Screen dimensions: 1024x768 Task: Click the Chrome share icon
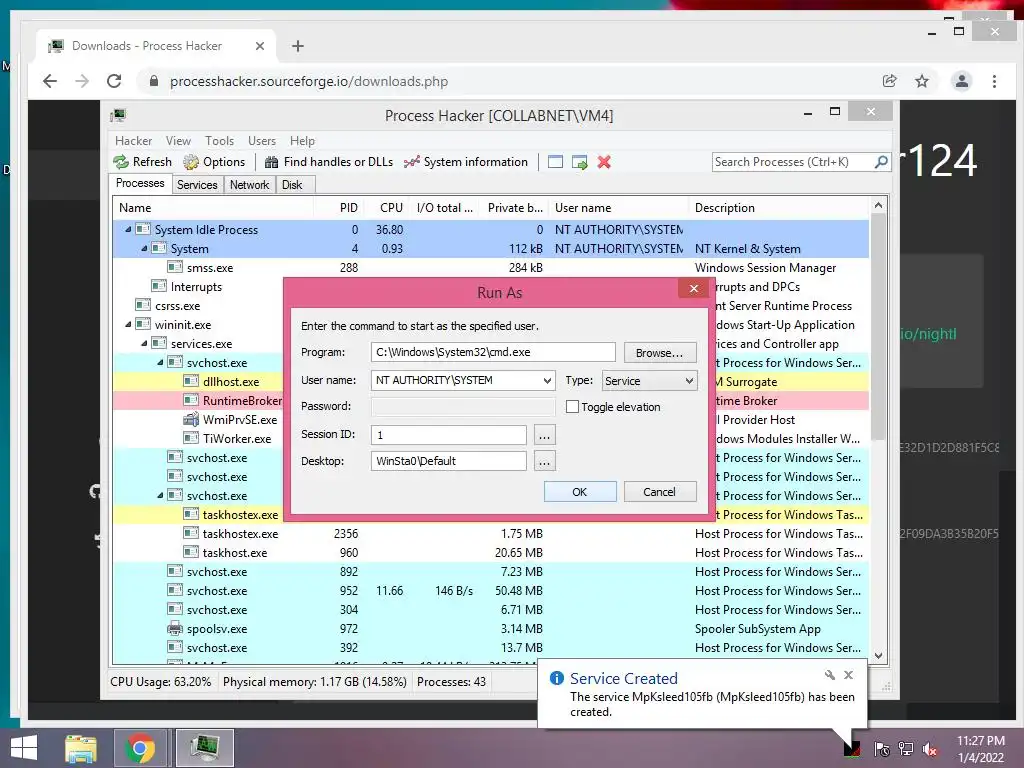click(x=889, y=81)
